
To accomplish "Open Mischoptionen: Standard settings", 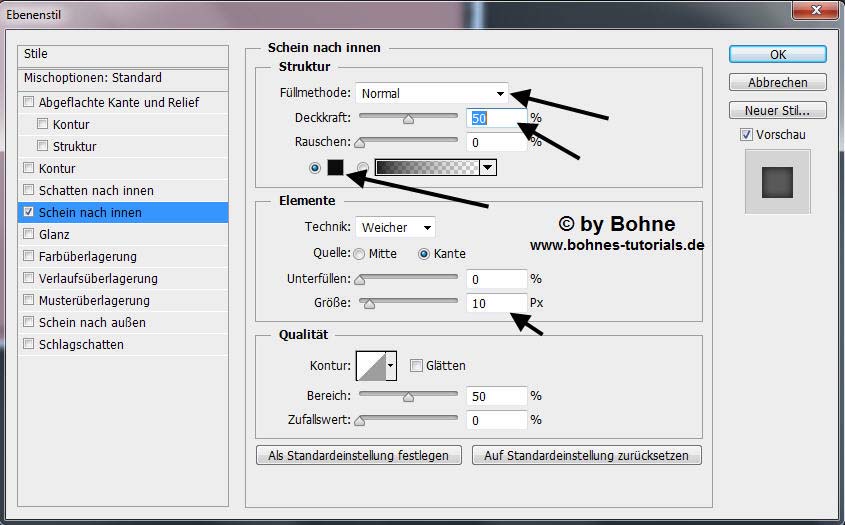I will (93, 78).
